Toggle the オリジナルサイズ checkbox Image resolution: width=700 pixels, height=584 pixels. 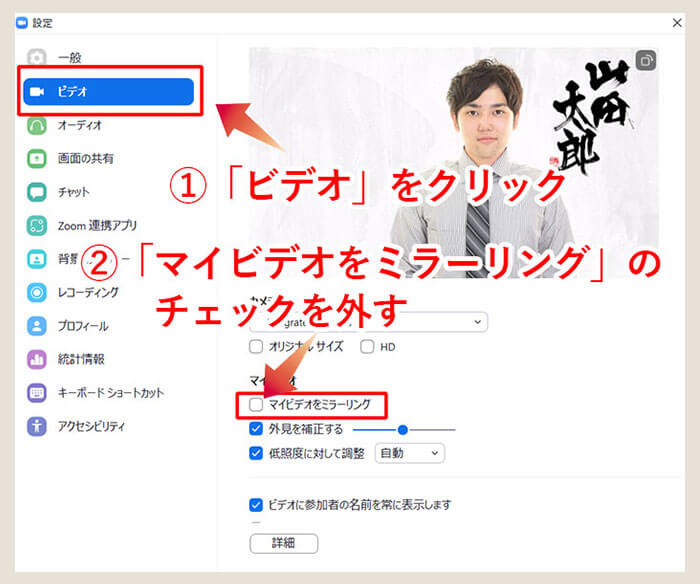[x=257, y=347]
